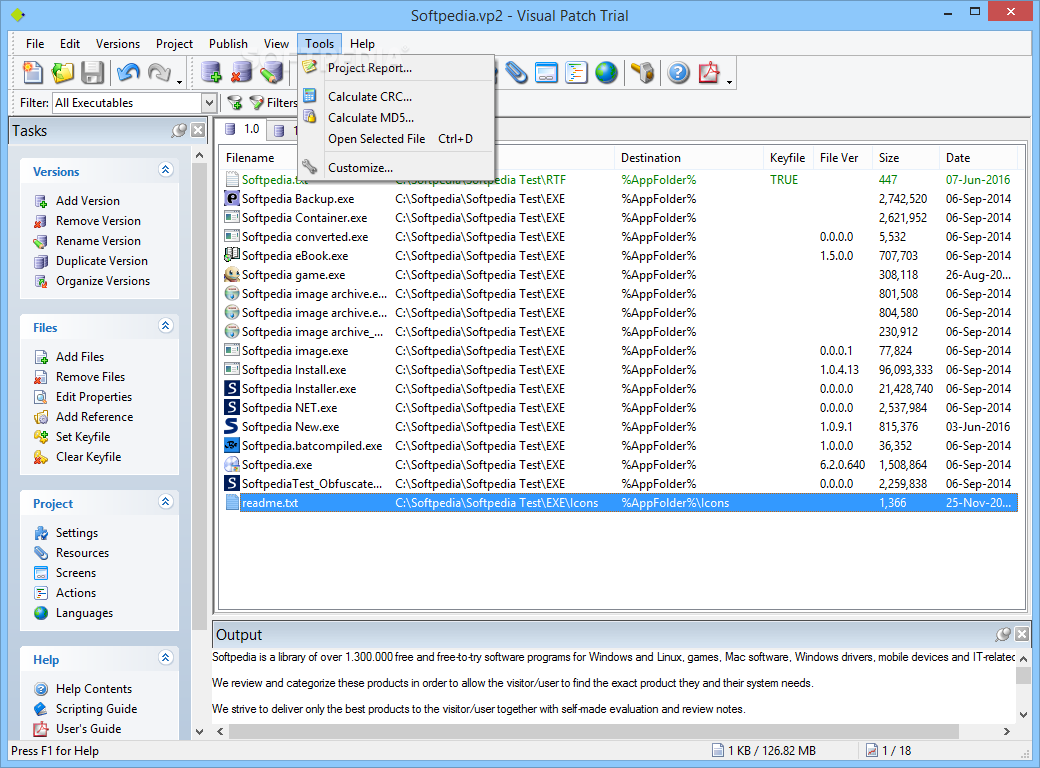Click Edit Properties task
Image resolution: width=1040 pixels, height=768 pixels.
pyautogui.click(x=84, y=397)
